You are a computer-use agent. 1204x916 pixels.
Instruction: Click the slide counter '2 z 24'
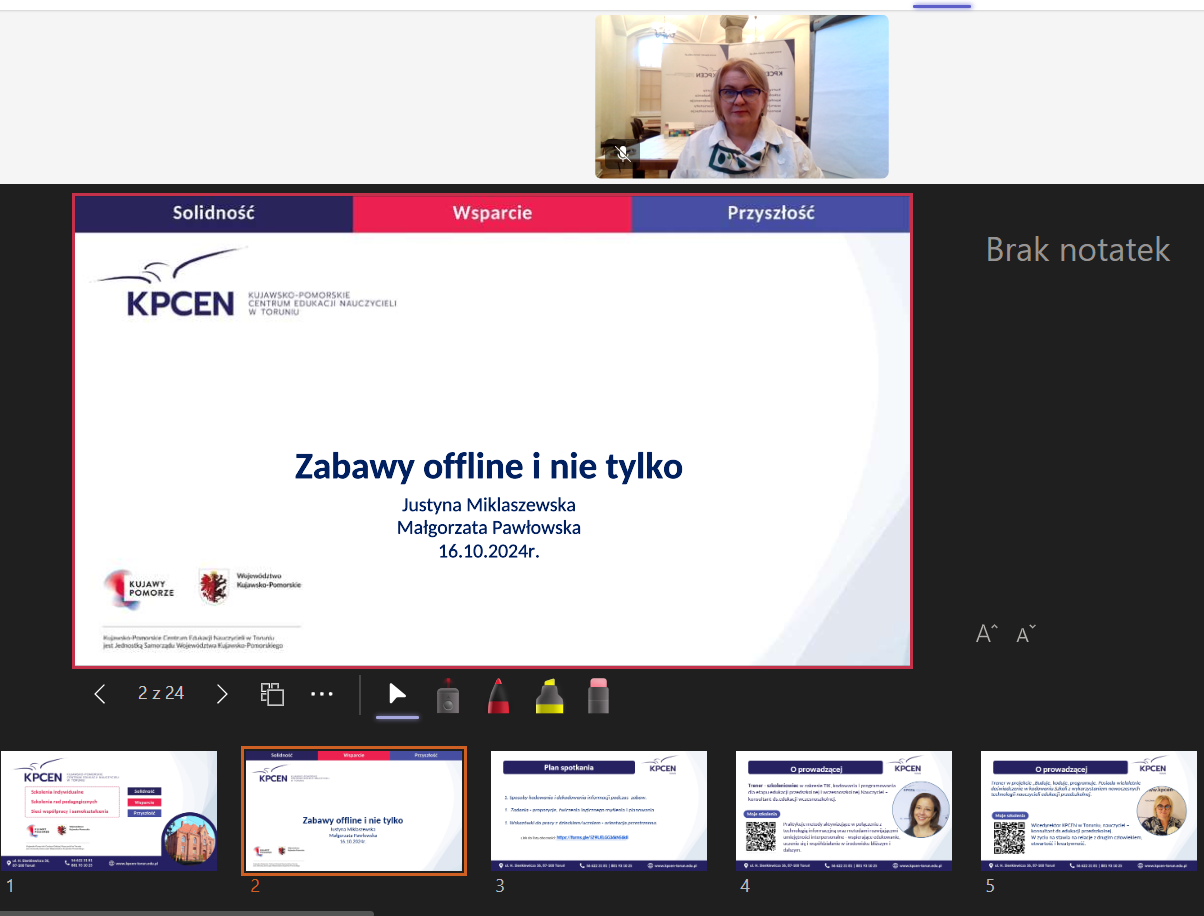[x=161, y=692]
